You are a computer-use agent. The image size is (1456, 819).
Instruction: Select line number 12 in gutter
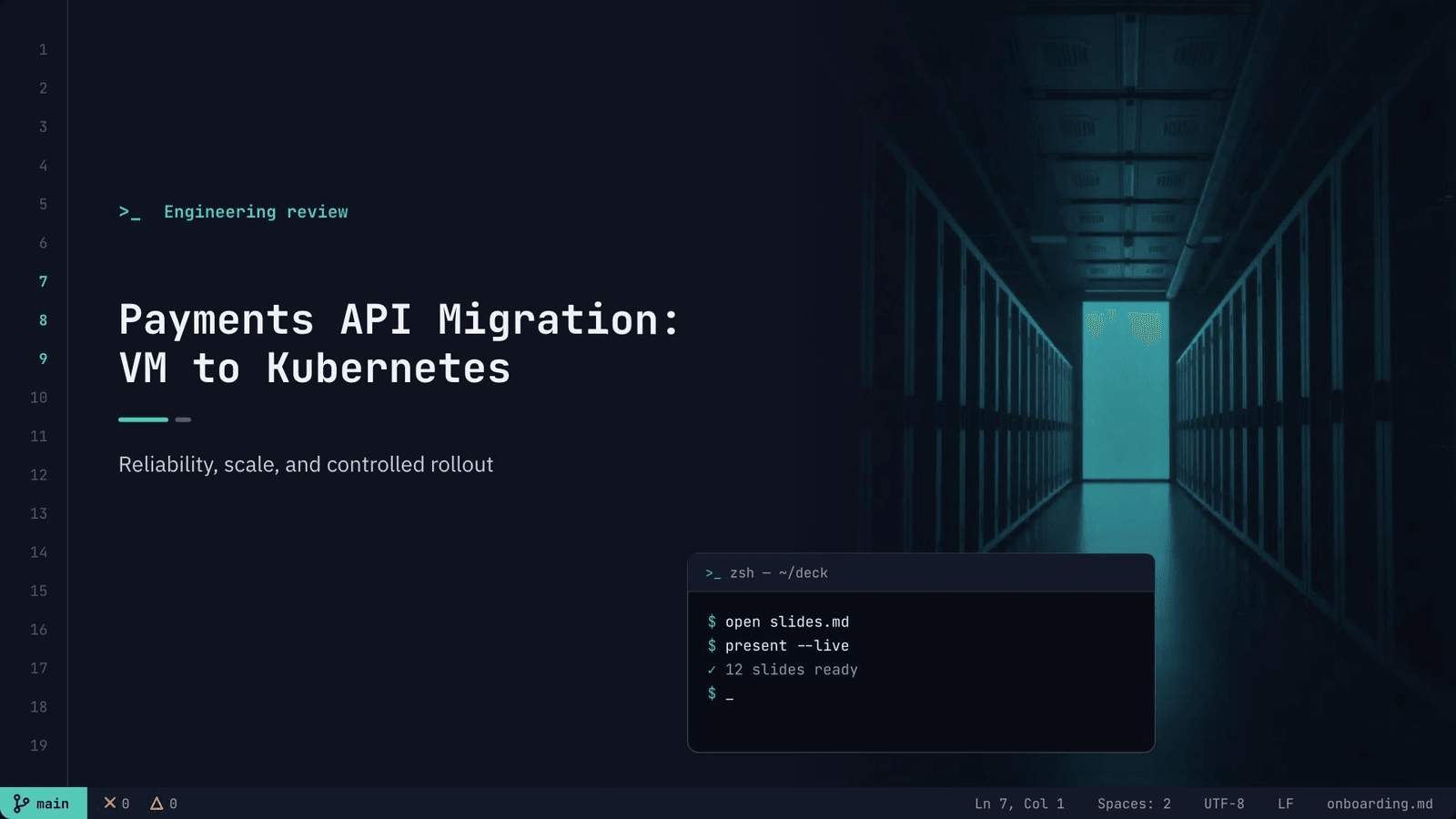click(x=38, y=475)
